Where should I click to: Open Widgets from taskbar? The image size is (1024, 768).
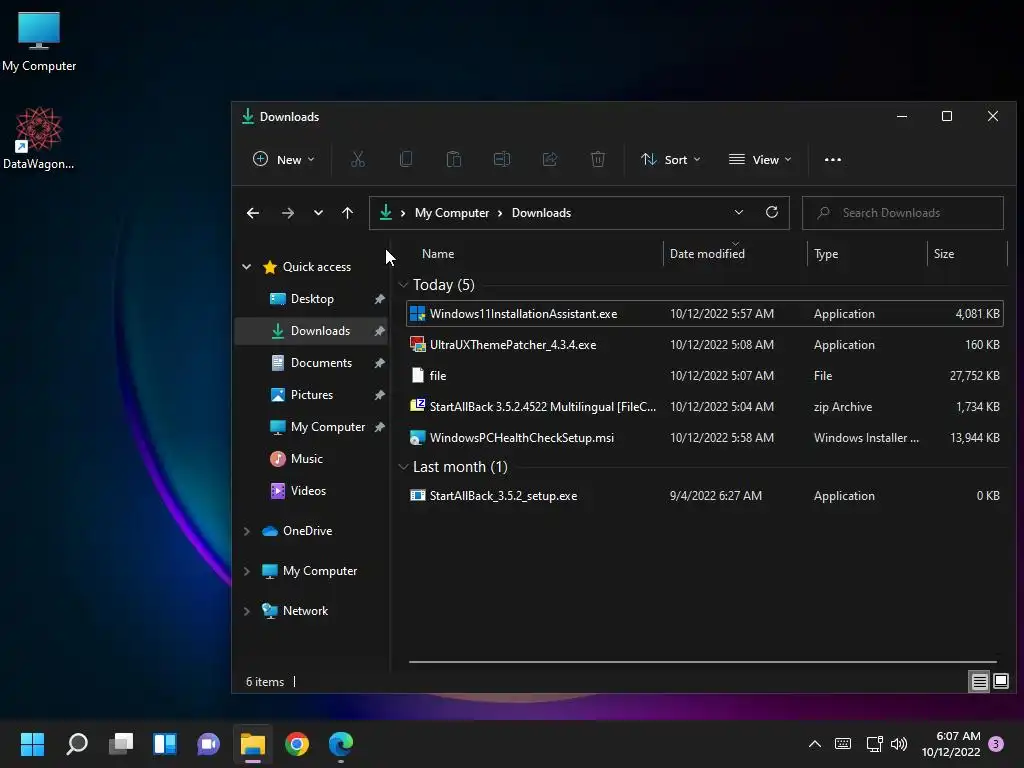click(x=165, y=744)
